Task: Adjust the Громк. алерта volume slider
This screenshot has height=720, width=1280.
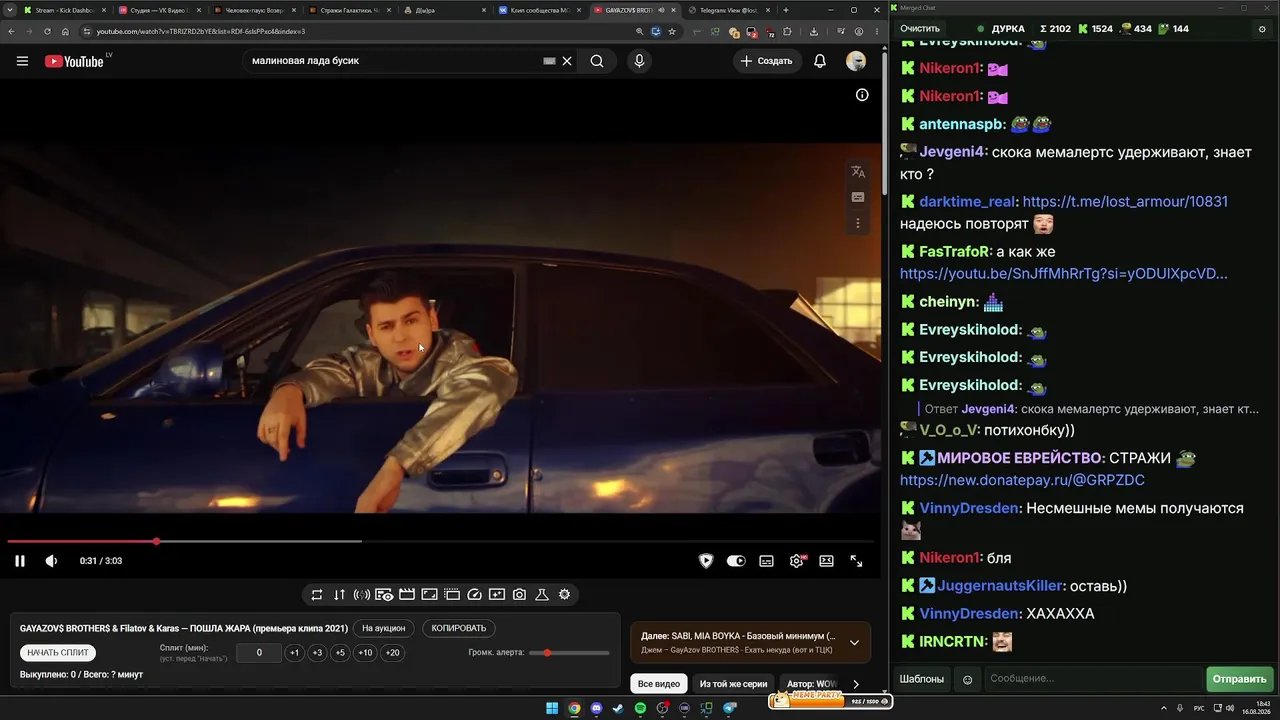Action: tap(570, 653)
